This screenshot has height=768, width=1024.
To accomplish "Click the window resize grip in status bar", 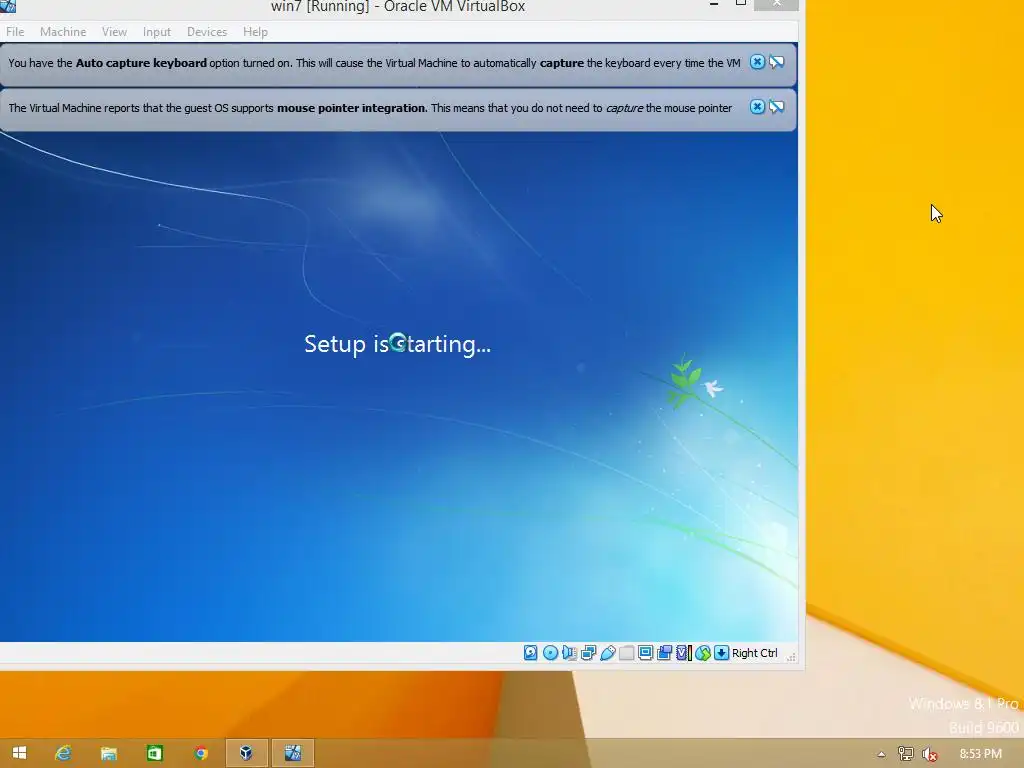I will [x=791, y=656].
